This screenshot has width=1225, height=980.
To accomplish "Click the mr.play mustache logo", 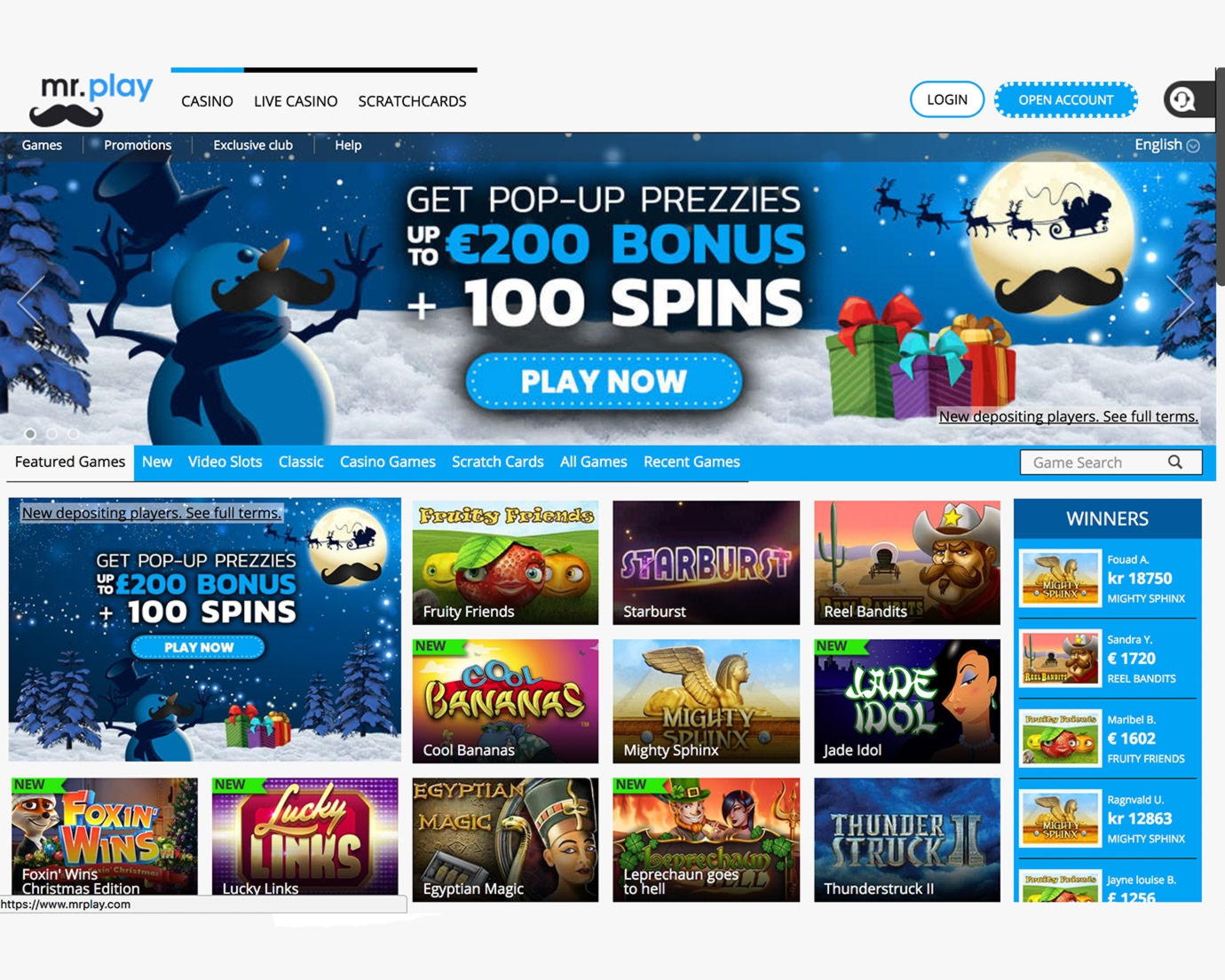I will (x=91, y=99).
